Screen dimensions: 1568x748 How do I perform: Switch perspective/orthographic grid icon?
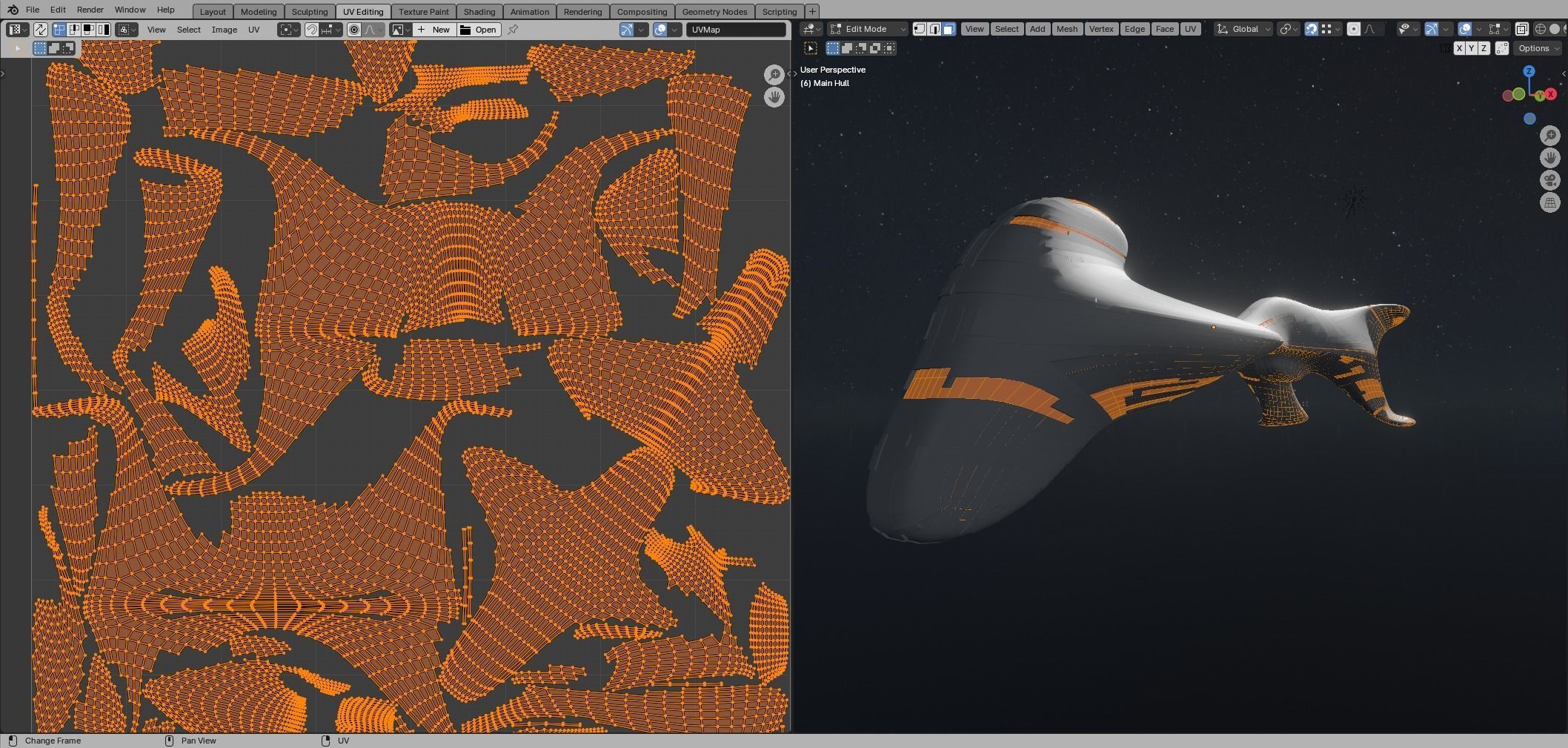pos(1550,202)
